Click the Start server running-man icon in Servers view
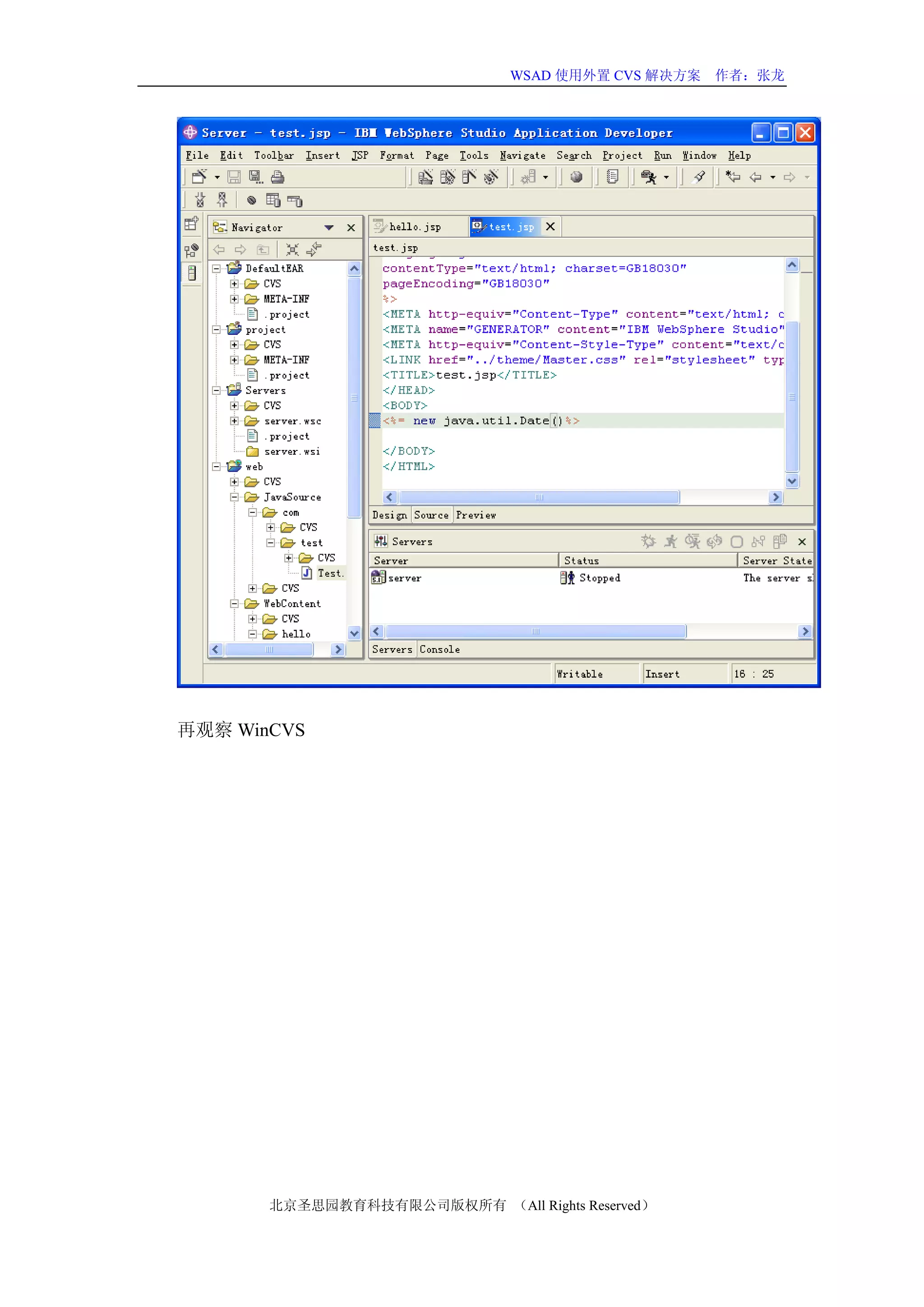The image size is (924, 1307). tap(671, 542)
